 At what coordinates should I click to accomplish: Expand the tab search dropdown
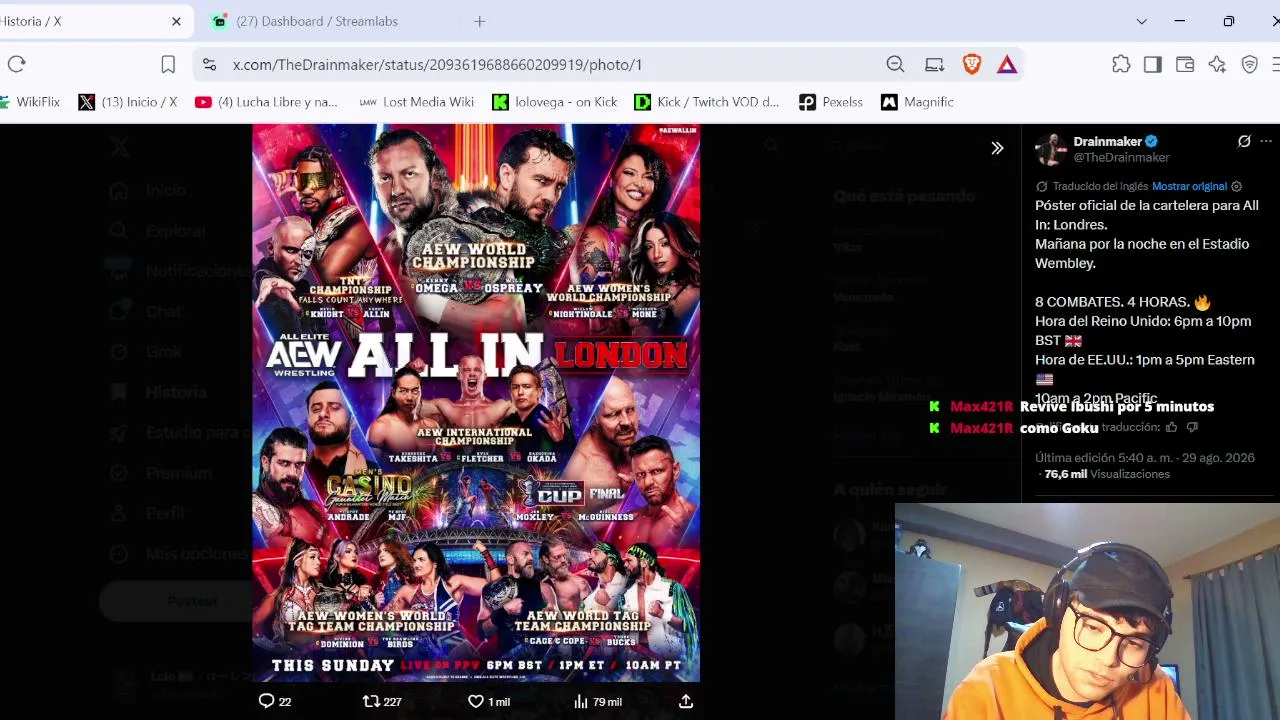tap(1141, 21)
